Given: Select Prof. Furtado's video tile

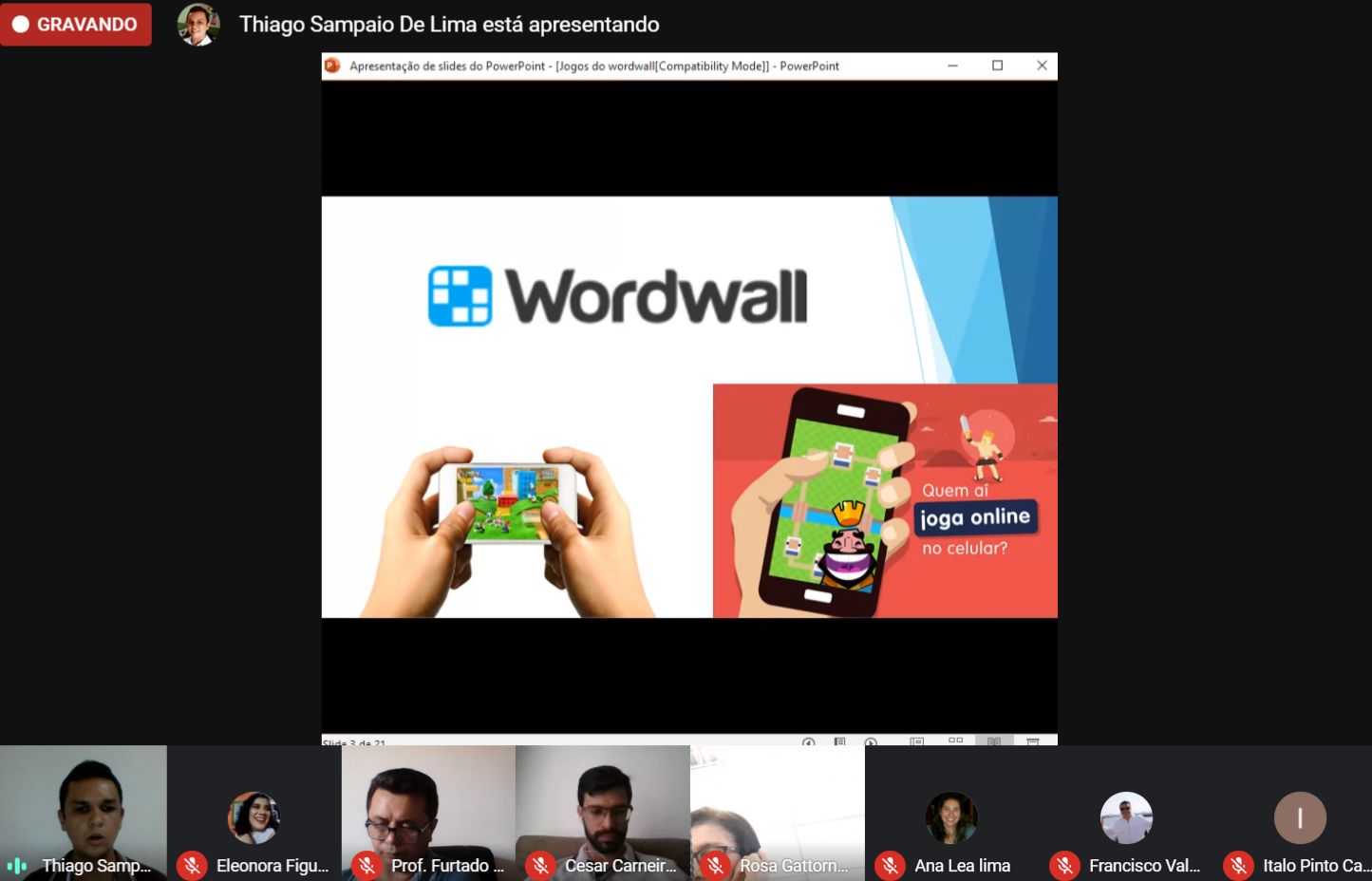Looking at the screenshot, I should tap(428, 813).
